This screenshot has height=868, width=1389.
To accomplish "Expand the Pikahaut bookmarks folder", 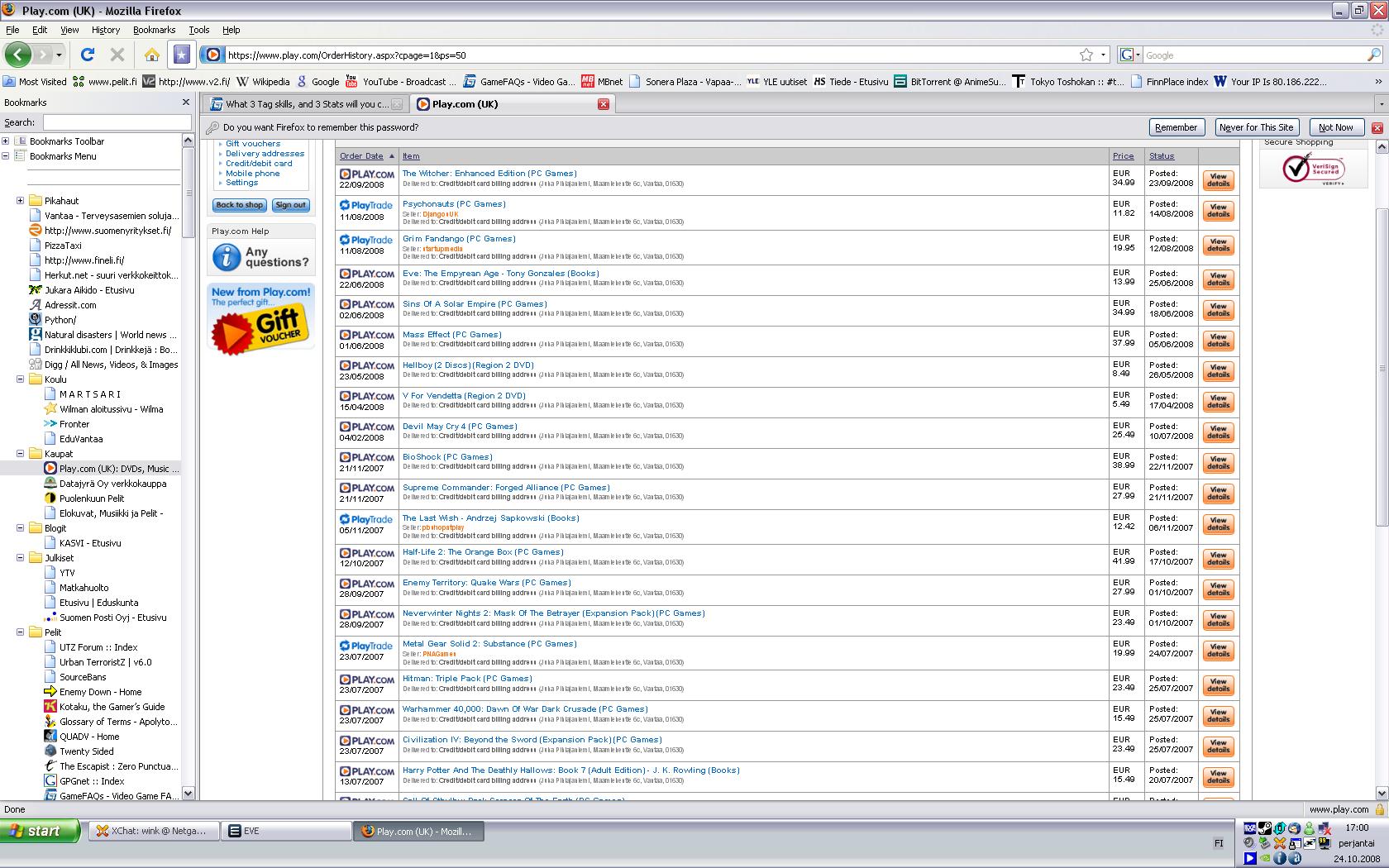I will (21, 201).
